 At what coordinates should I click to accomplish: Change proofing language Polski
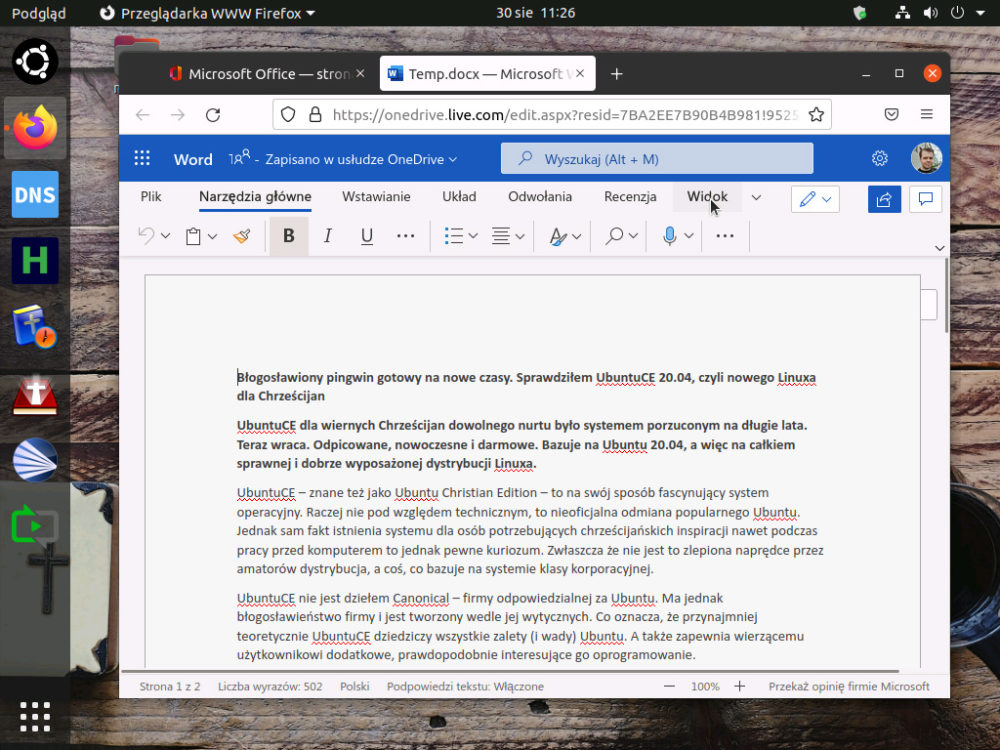(x=355, y=687)
